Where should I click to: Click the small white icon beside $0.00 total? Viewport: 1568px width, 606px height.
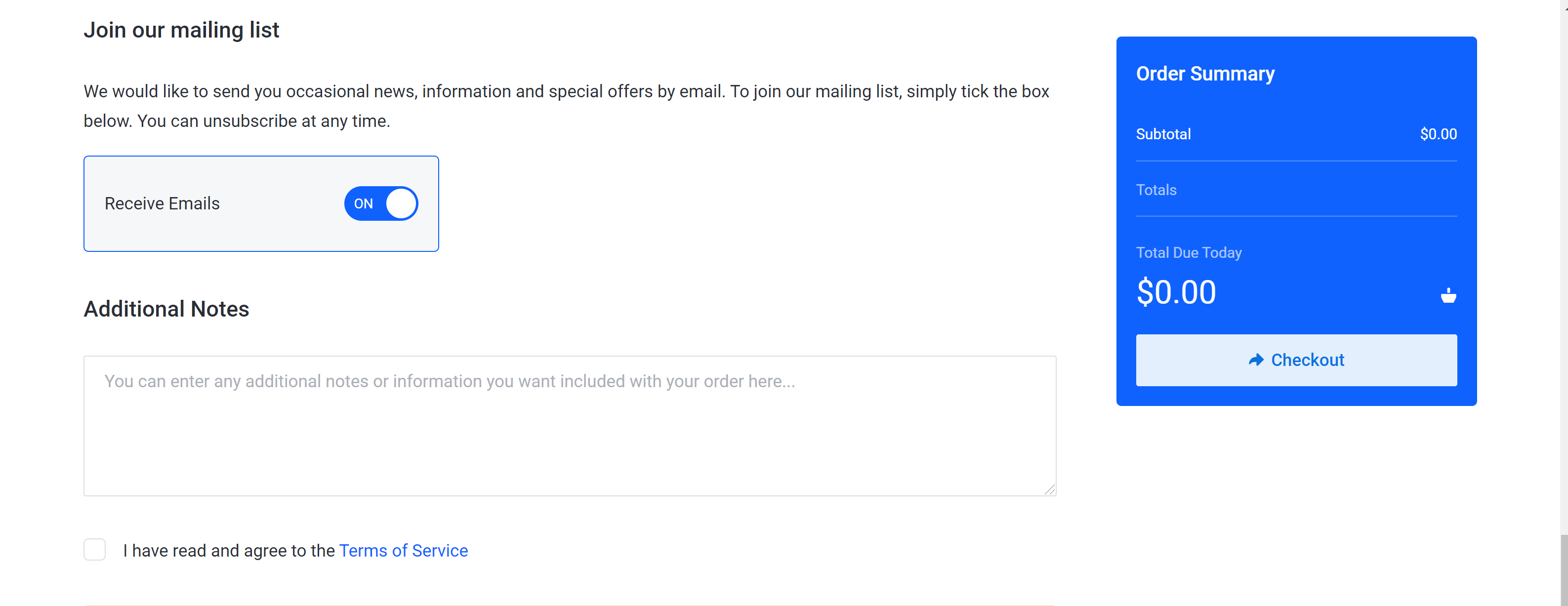tap(1448, 295)
